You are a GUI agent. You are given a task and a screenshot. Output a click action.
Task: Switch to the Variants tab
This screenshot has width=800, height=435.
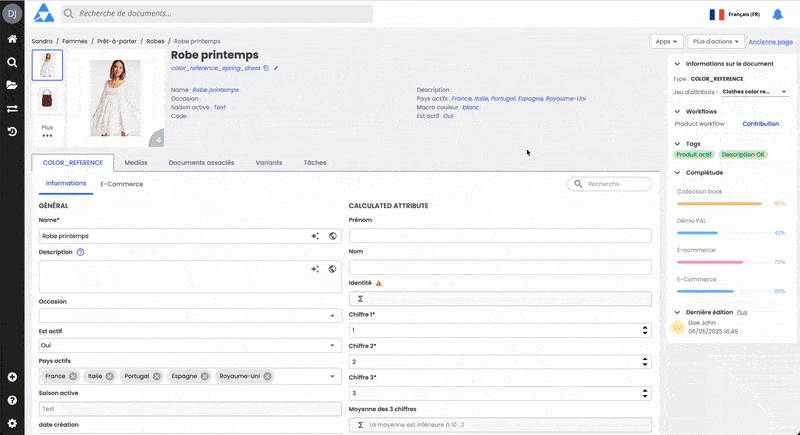click(x=269, y=163)
